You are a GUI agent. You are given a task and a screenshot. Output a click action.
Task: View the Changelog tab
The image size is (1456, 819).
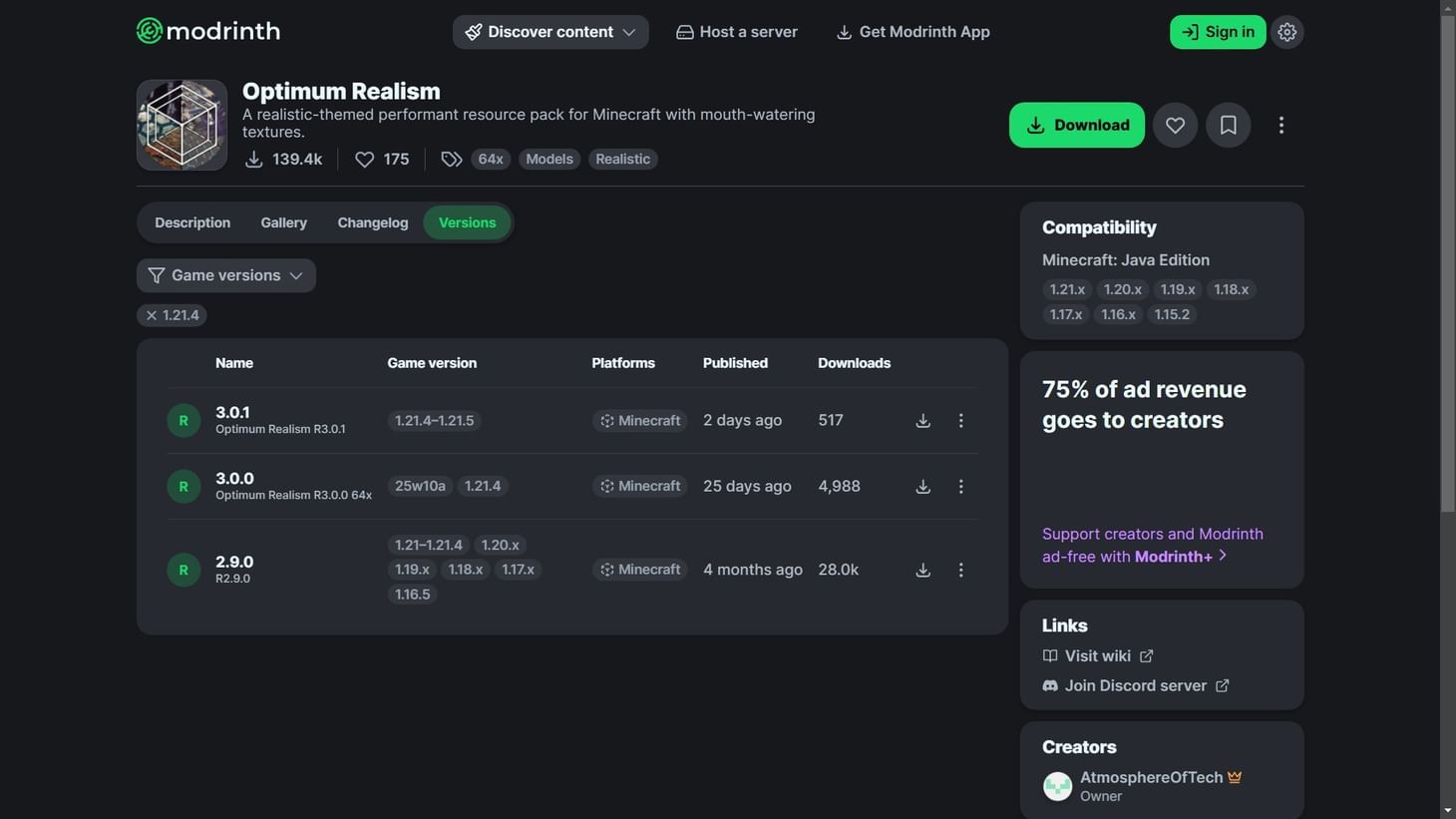click(x=372, y=222)
